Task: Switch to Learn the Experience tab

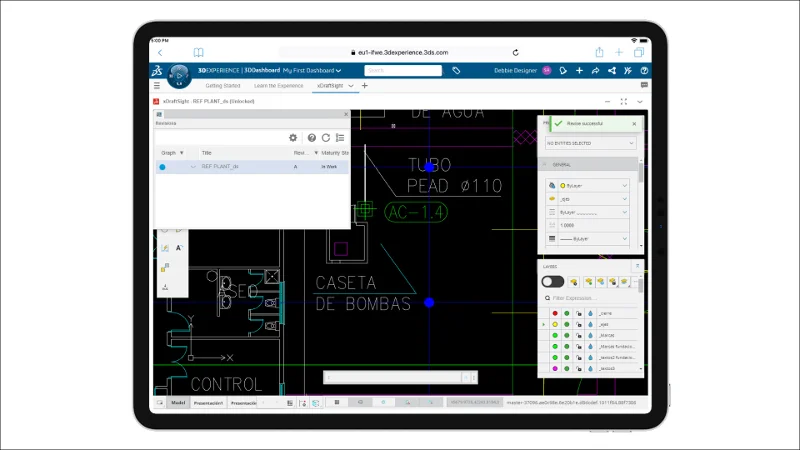Action: 279,86
